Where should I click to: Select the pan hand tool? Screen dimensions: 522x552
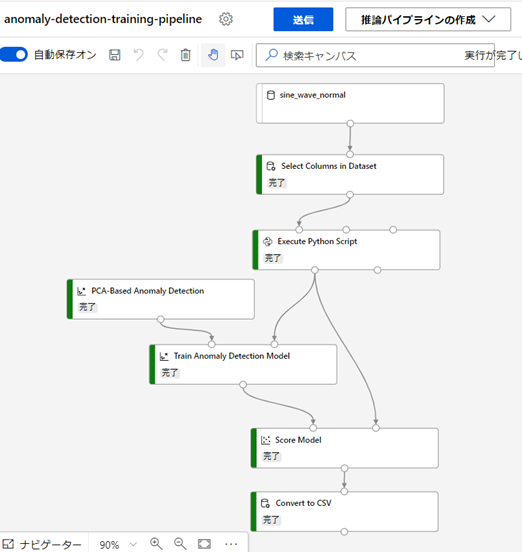coord(213,55)
